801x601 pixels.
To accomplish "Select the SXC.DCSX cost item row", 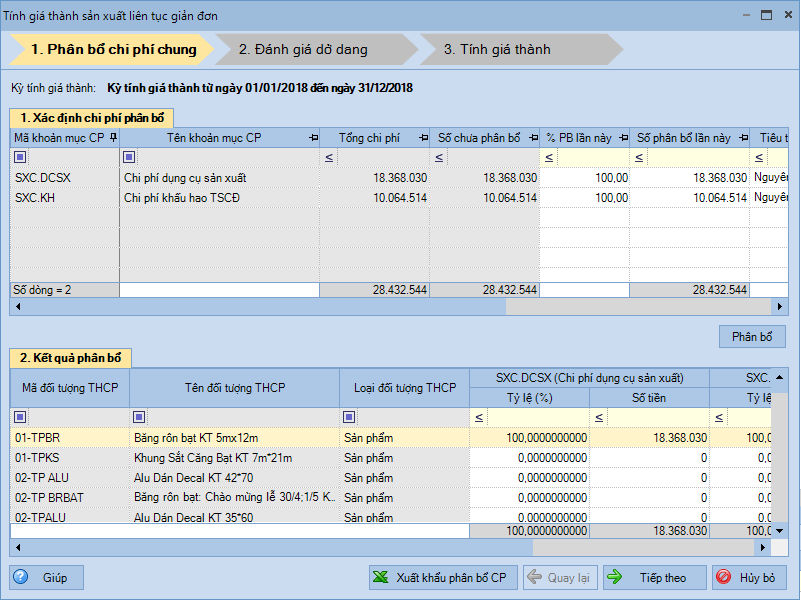I will pyautogui.click(x=398, y=178).
